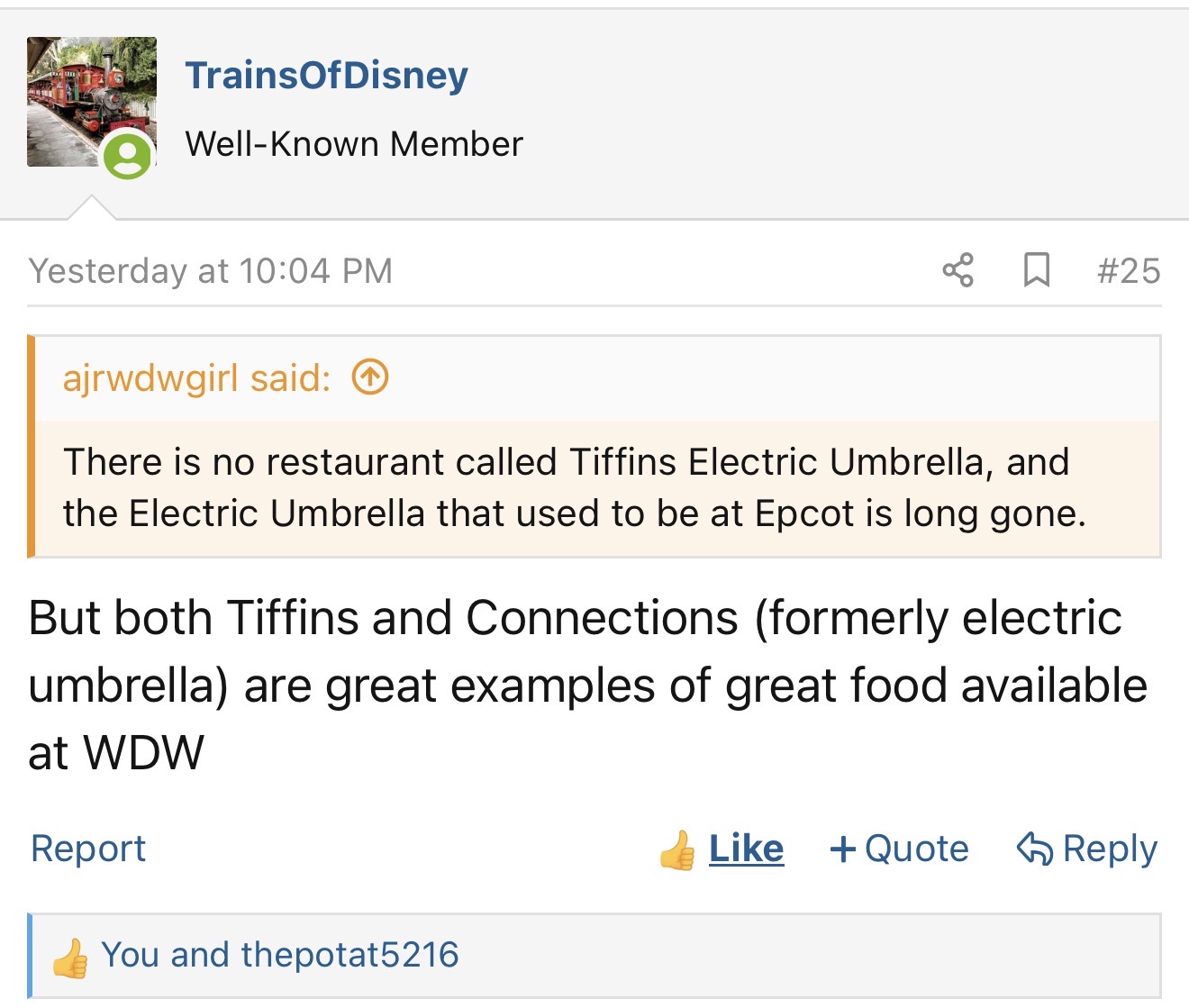
Task: Toggle the Like text link
Action: tap(746, 849)
